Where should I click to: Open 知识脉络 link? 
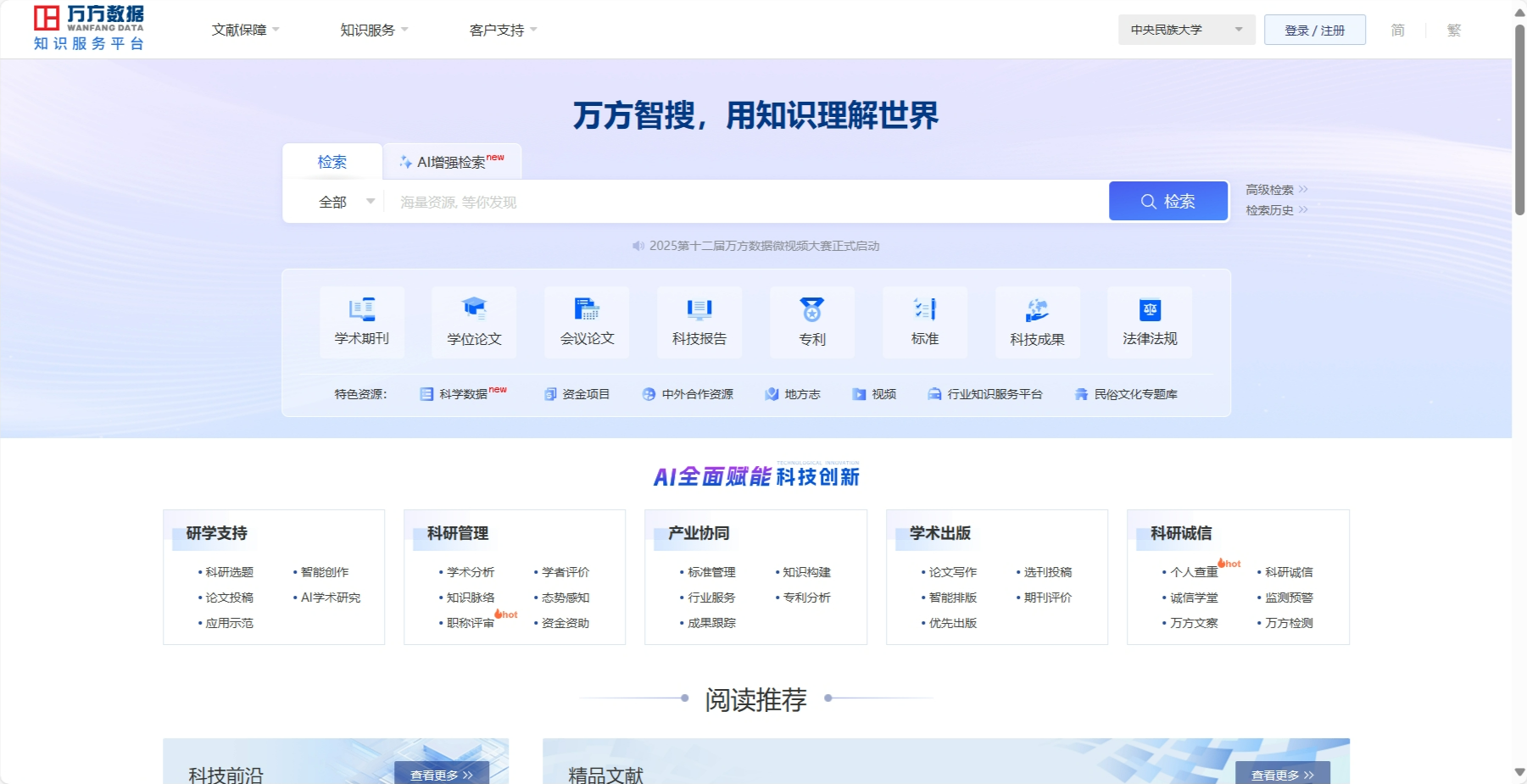click(471, 598)
